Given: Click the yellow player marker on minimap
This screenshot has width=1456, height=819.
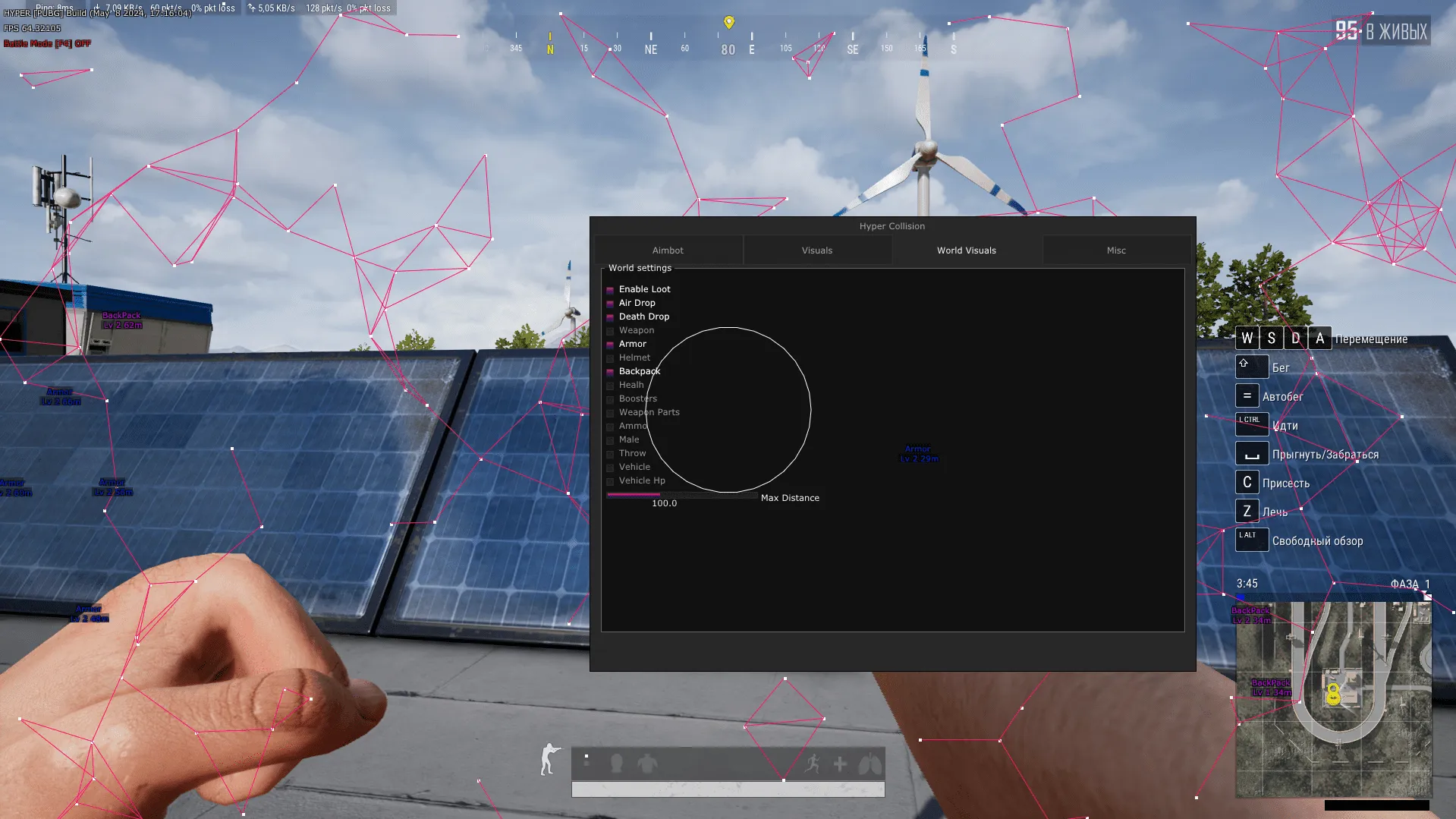Looking at the screenshot, I should [1332, 694].
